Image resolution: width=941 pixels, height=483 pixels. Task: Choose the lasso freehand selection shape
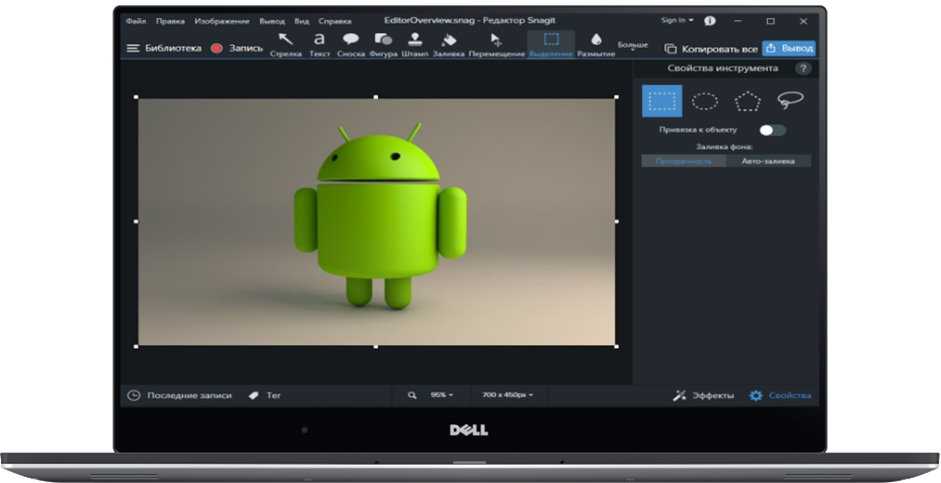791,101
